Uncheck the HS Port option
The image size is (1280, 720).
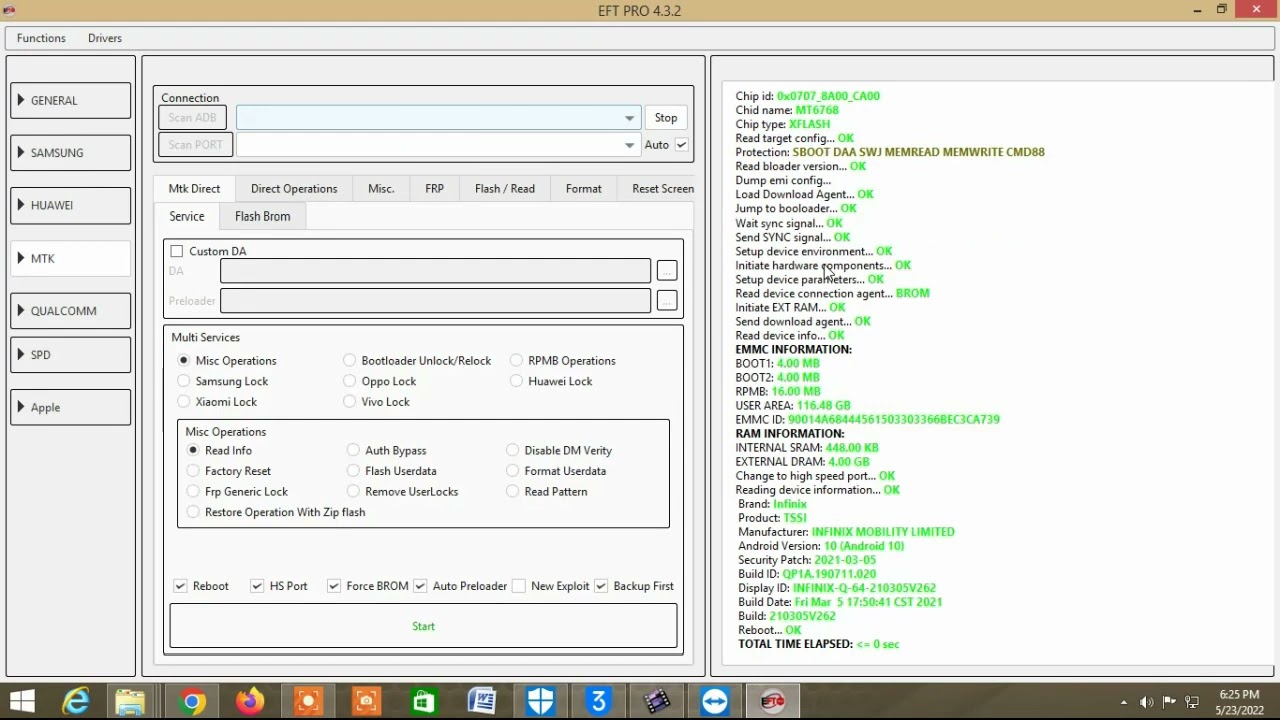click(x=257, y=586)
